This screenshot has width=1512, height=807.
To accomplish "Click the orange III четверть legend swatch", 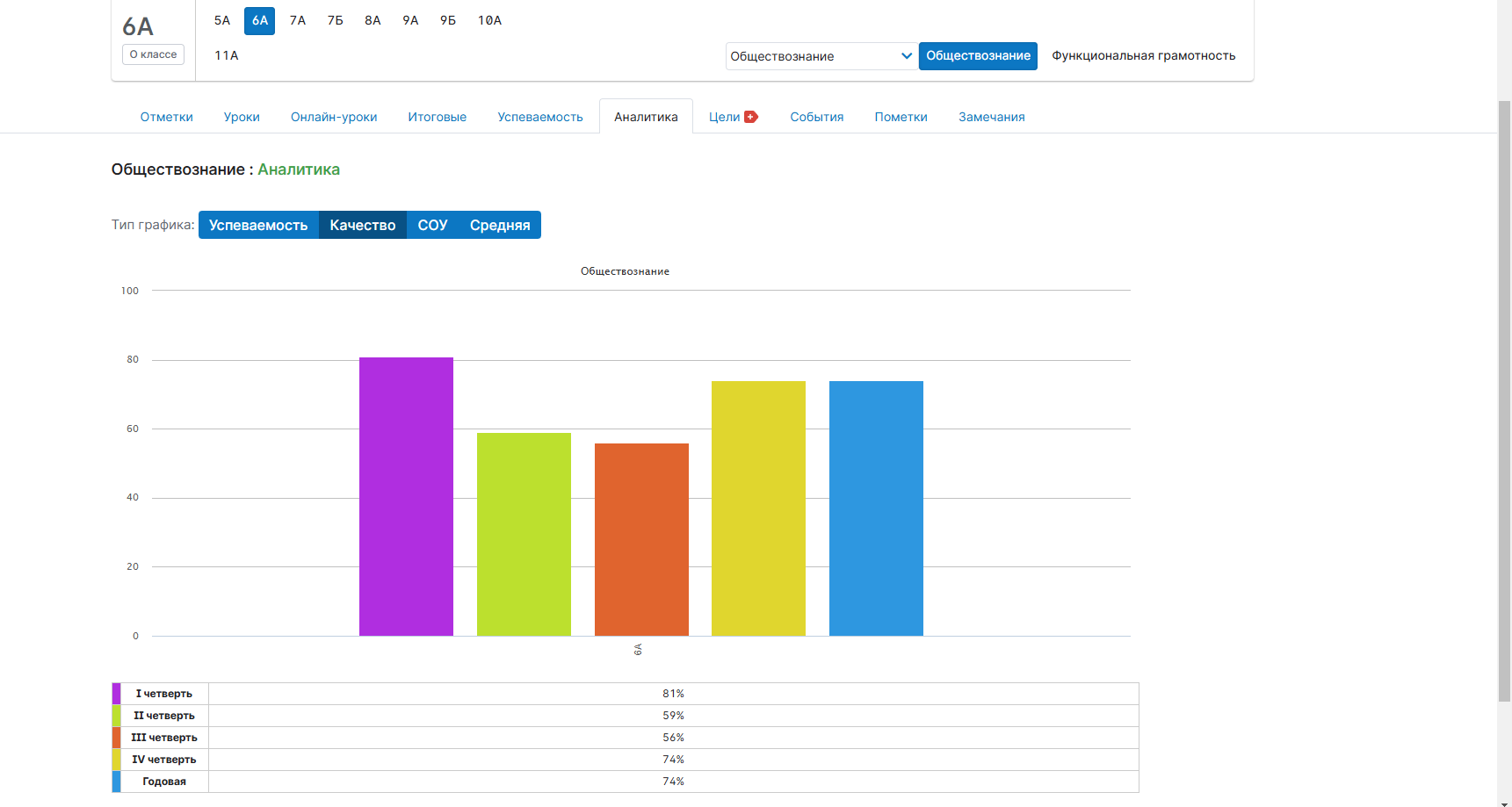I will click(117, 738).
